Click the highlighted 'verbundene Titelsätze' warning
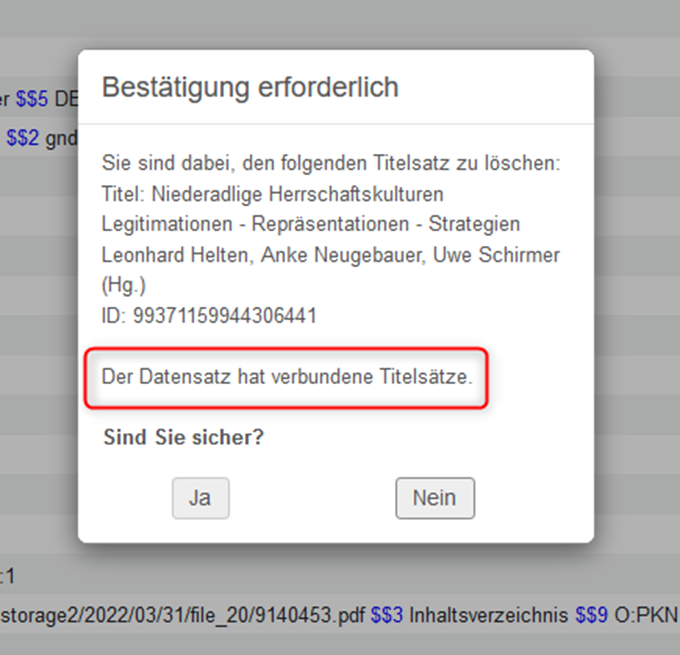This screenshot has height=655, width=680. pyautogui.click(x=286, y=378)
